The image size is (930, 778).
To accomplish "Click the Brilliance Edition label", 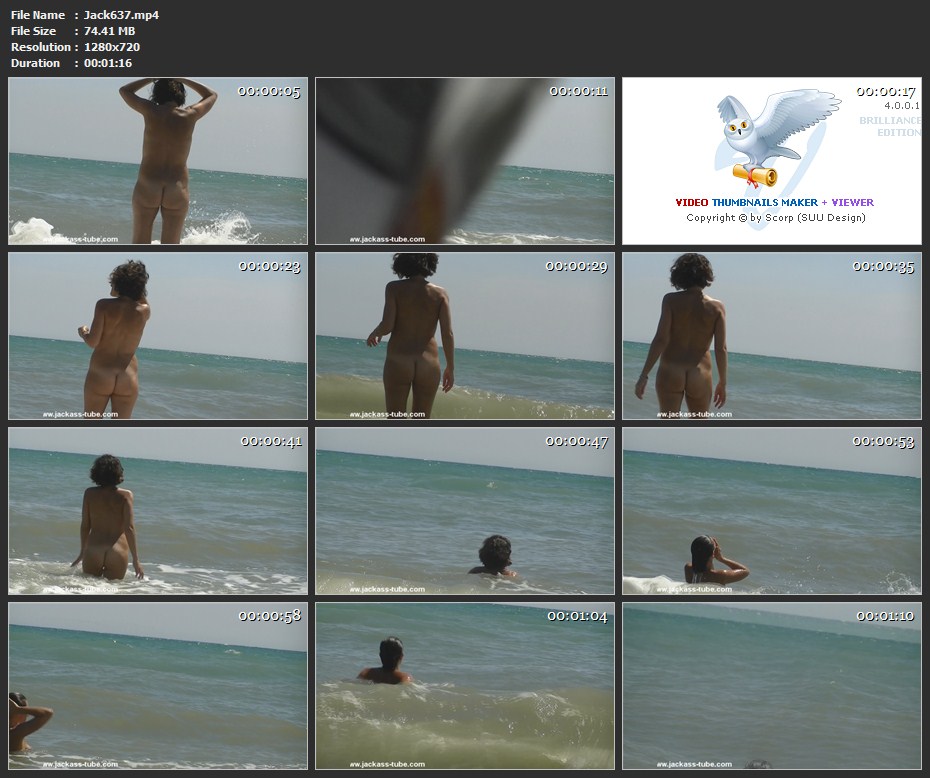I will 889,126.
